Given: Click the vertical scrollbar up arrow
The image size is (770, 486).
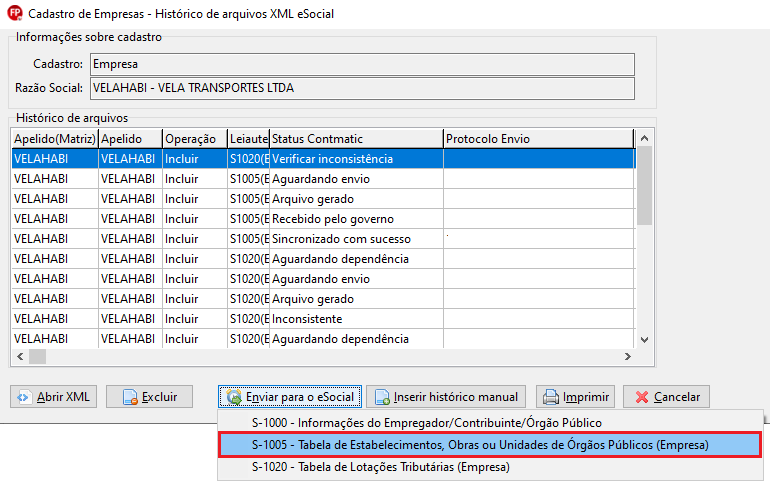Looking at the screenshot, I should tap(645, 138).
